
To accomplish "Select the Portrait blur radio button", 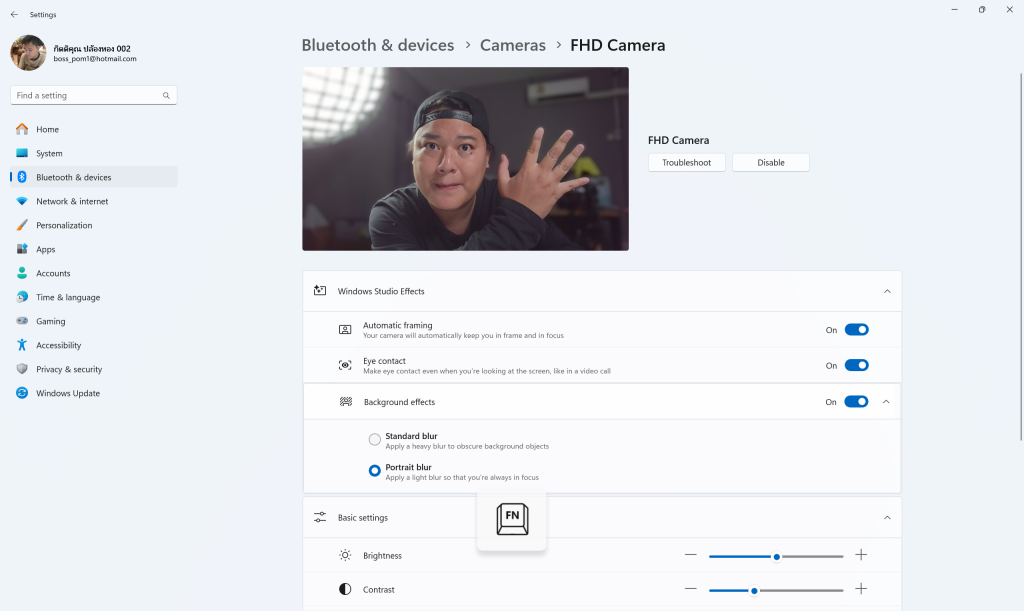I will 374,471.
